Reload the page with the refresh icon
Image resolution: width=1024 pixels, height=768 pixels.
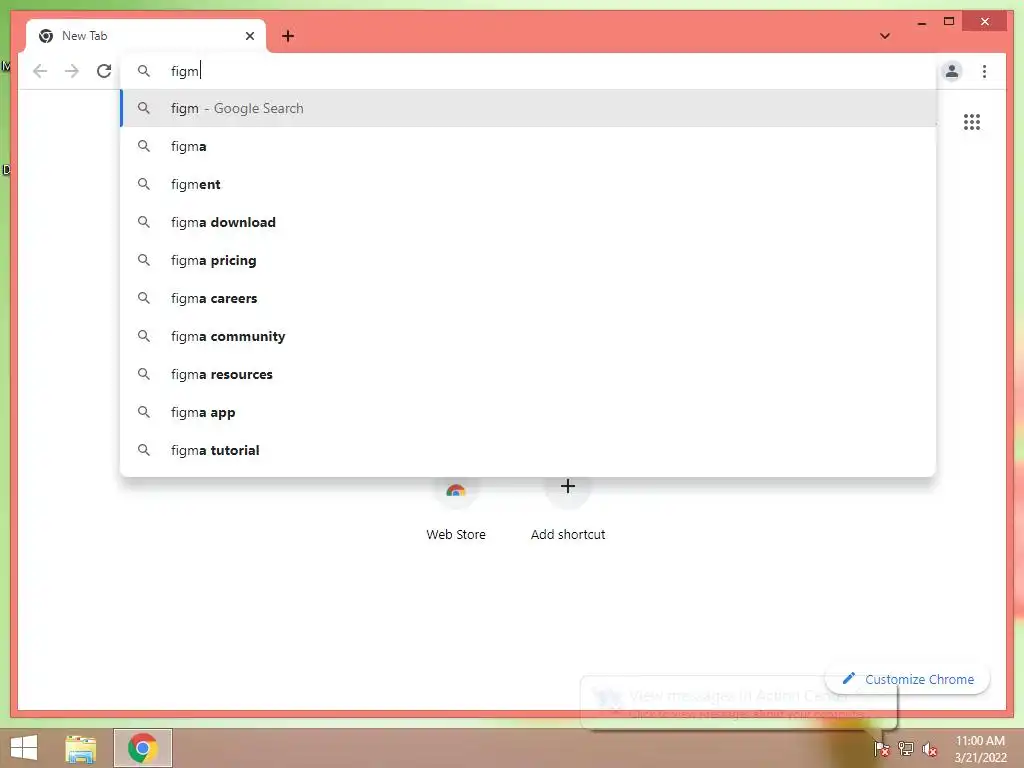[104, 71]
